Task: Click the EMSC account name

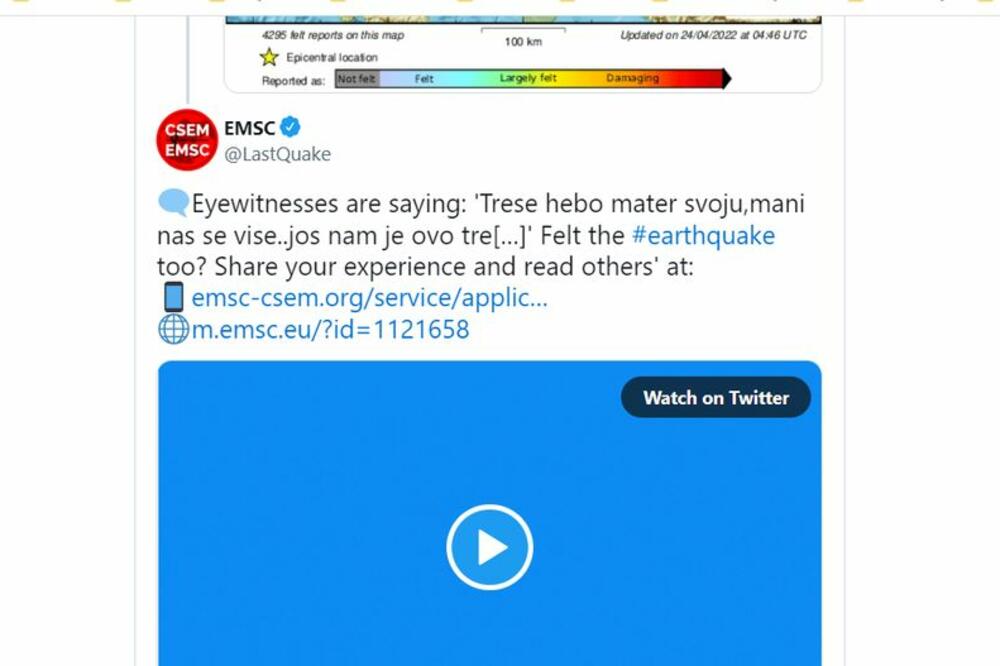Action: (x=249, y=127)
